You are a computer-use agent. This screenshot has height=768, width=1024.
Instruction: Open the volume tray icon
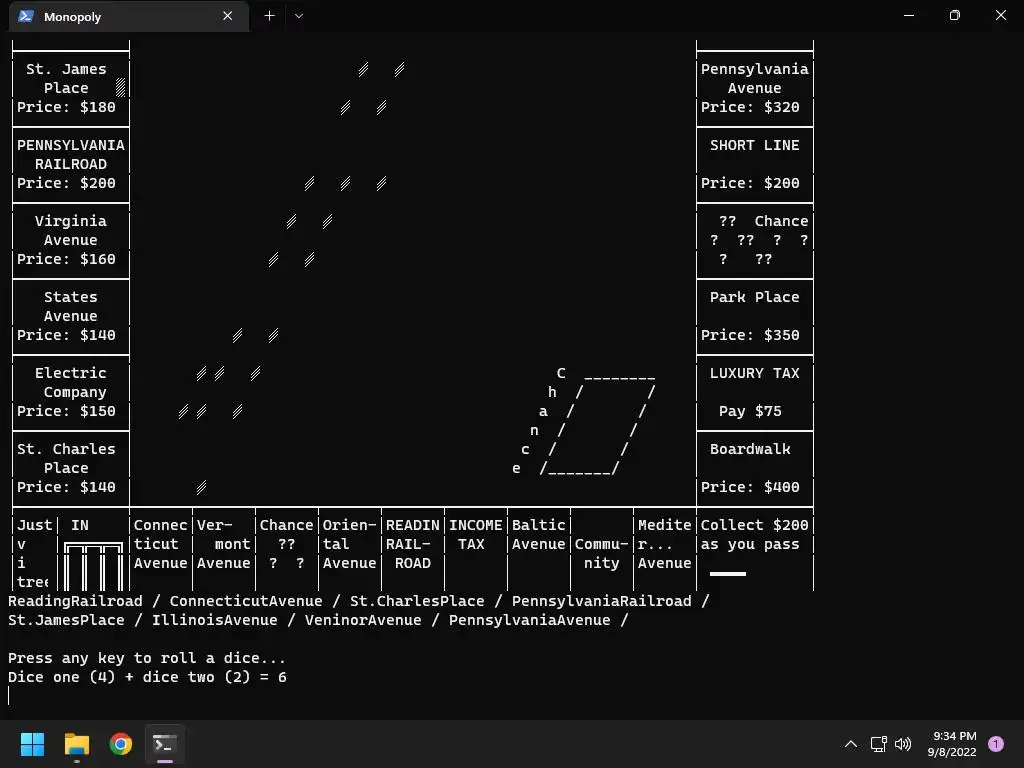click(903, 744)
